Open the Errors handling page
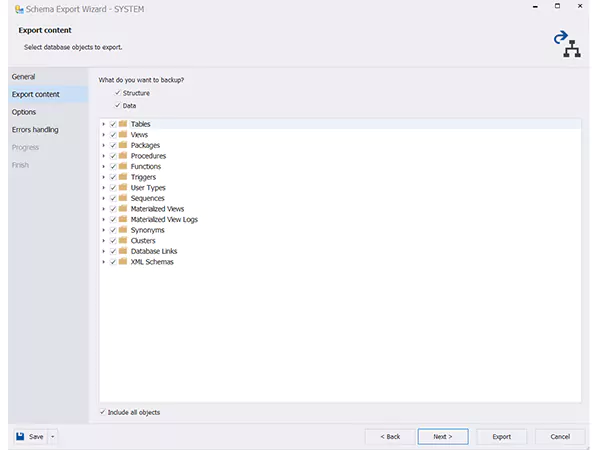The width and height of the screenshot is (600, 450). tap(48, 129)
